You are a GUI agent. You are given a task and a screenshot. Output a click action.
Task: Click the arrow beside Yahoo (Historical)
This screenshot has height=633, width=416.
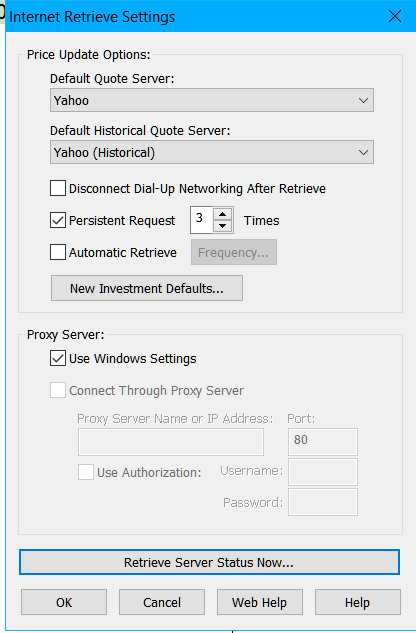(363, 153)
